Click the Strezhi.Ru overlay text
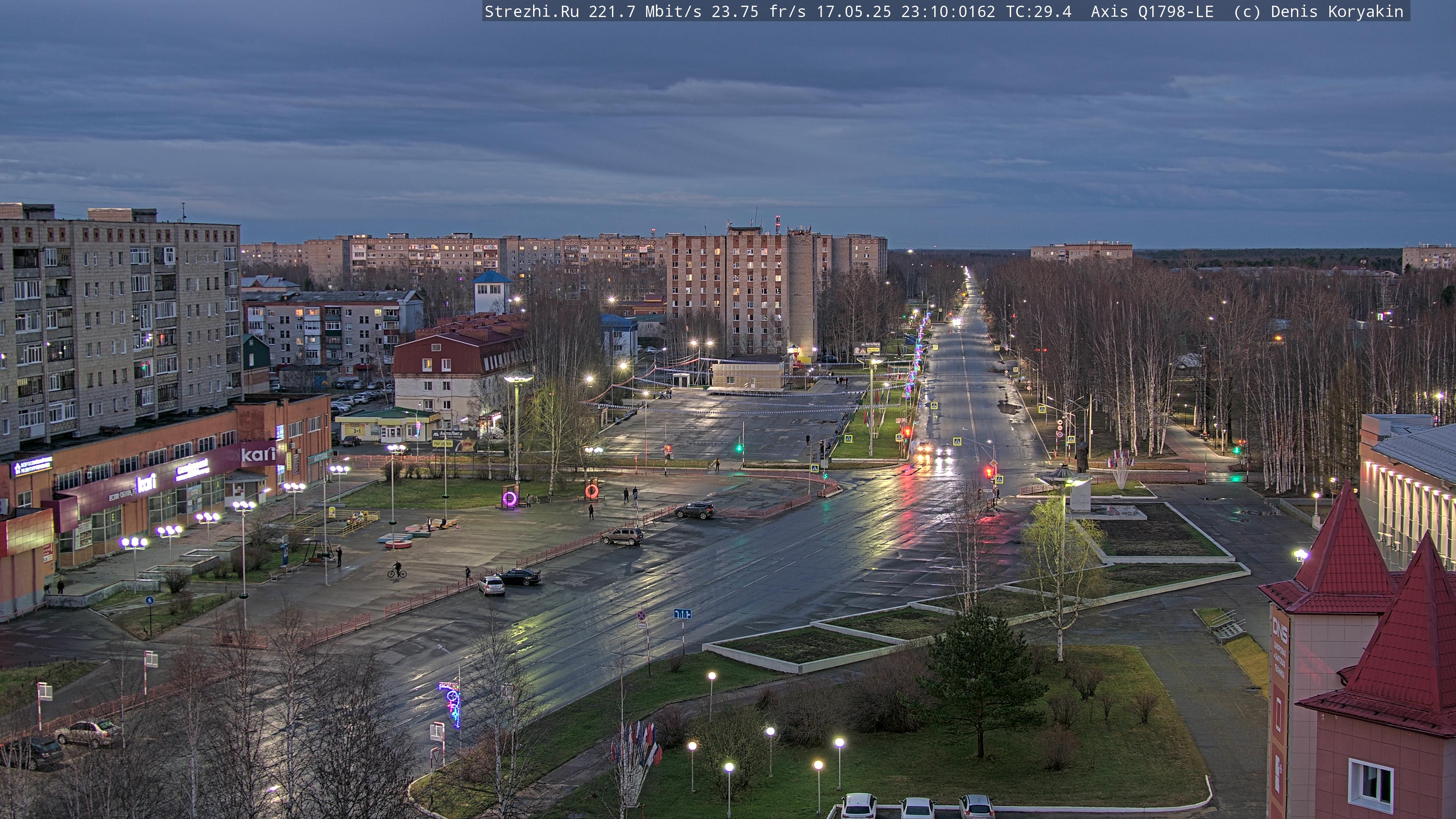The image size is (1456, 819). click(x=532, y=12)
